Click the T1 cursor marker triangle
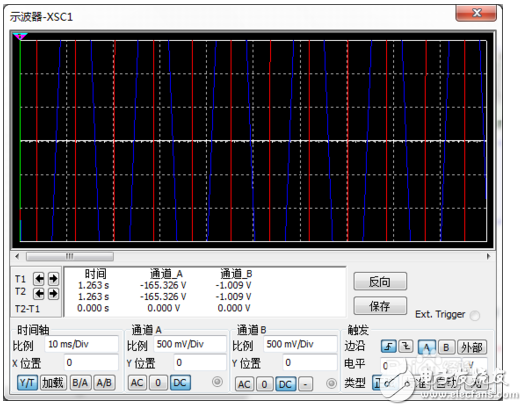 [x=20, y=36]
